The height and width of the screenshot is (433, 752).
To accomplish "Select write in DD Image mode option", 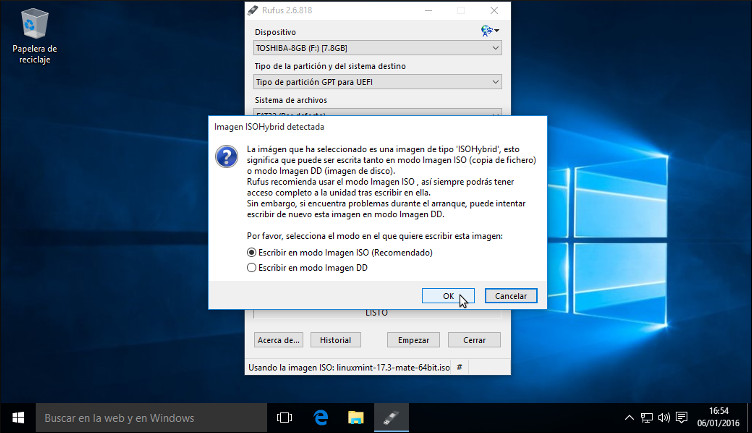I will [307, 268].
